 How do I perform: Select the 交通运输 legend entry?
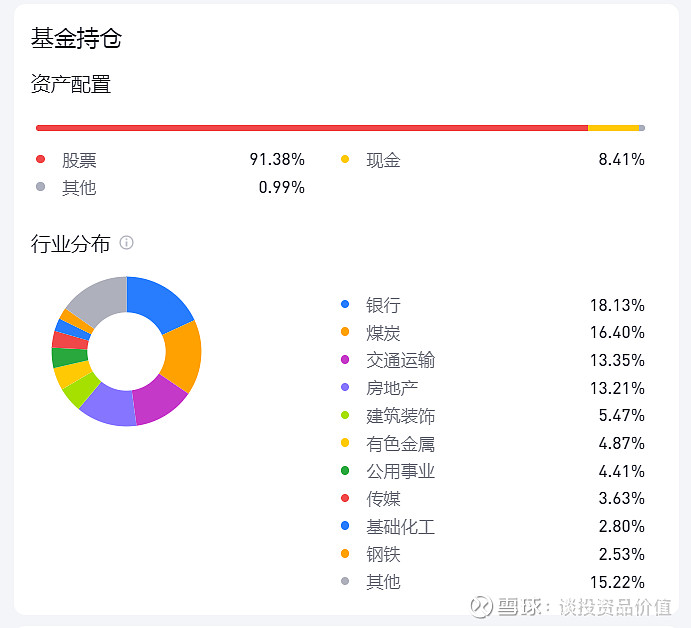point(400,360)
